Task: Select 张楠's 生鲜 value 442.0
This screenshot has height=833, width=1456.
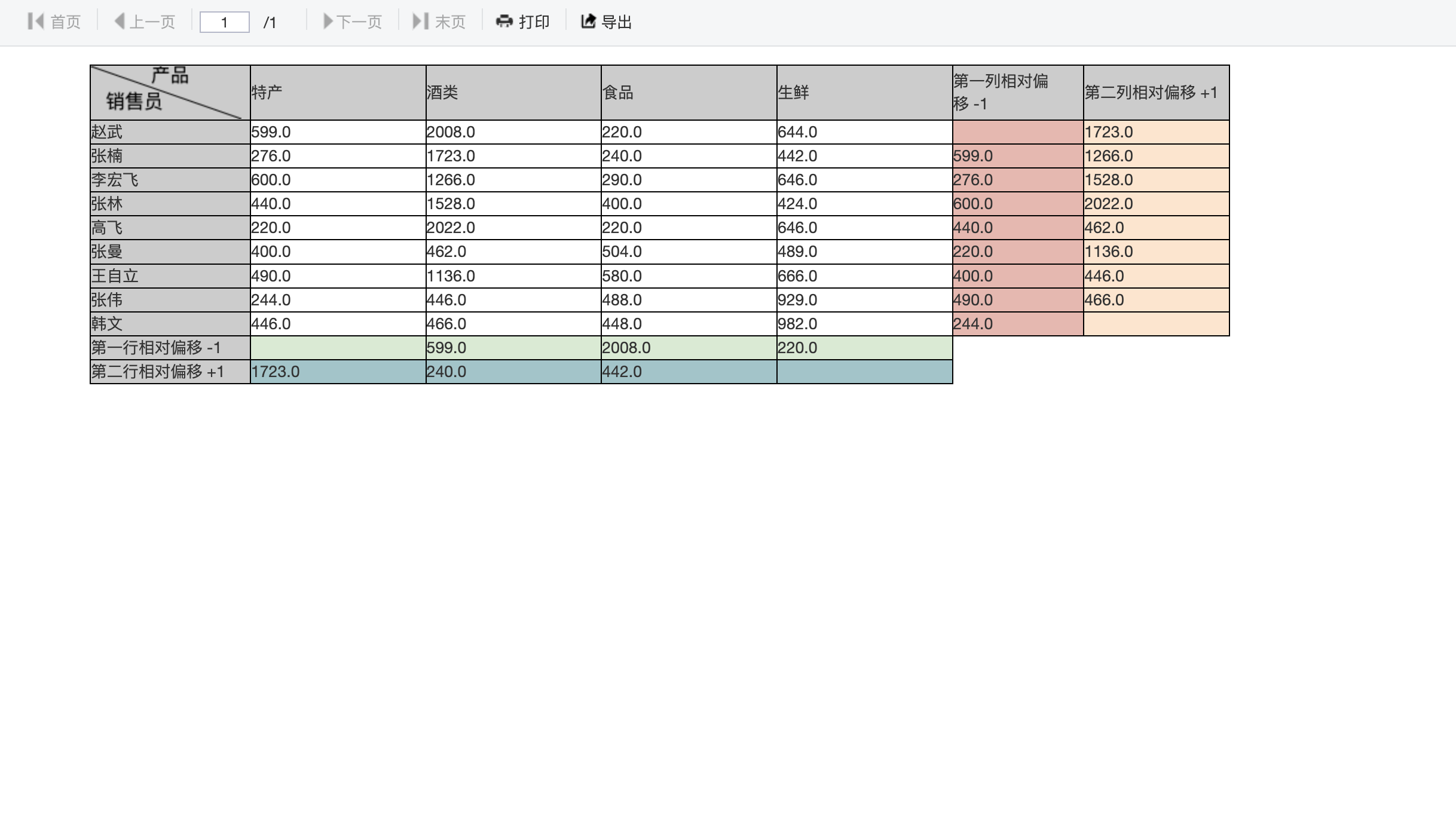Action: [865, 156]
